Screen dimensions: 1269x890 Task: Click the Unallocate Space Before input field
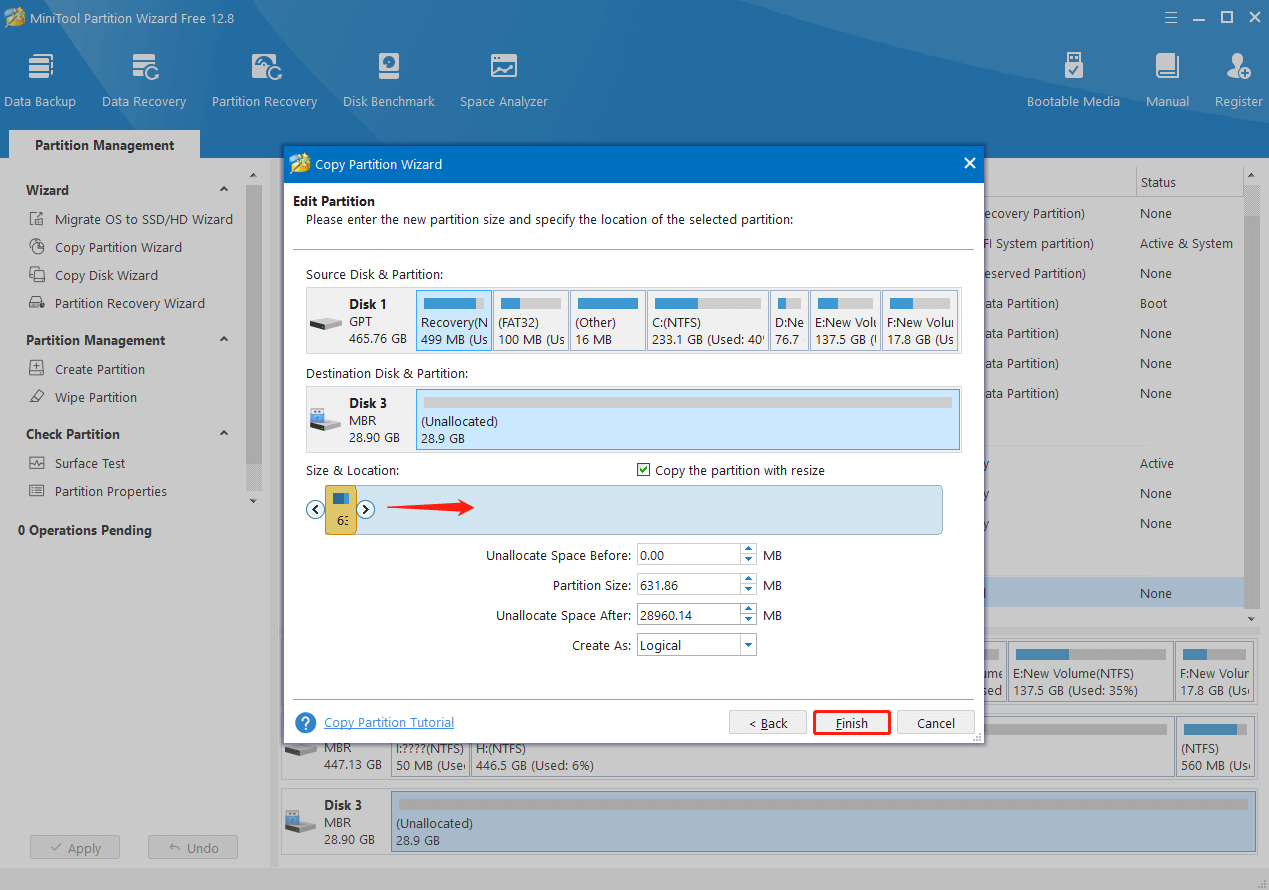click(689, 555)
